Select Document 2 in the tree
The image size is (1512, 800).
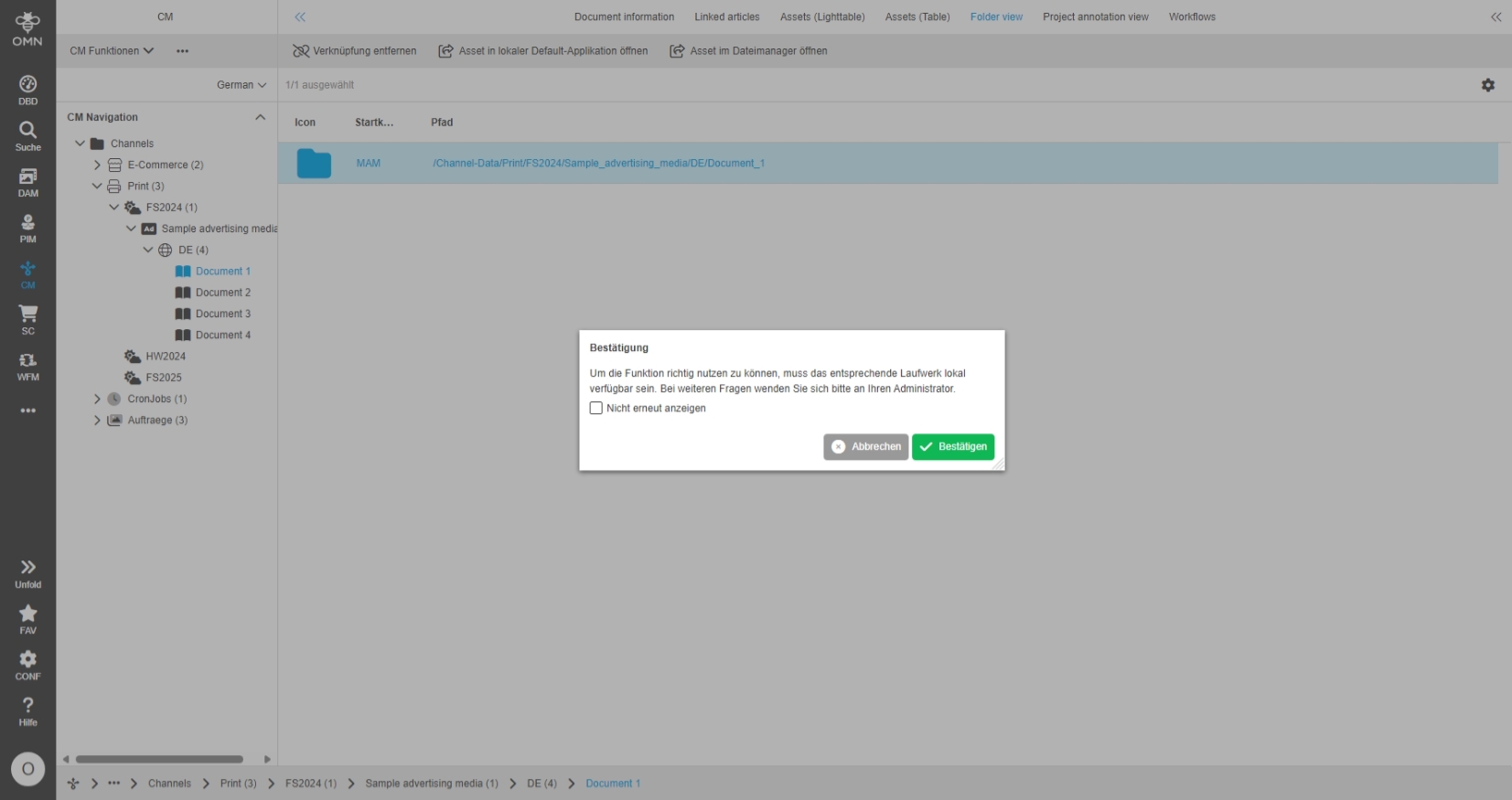pyautogui.click(x=222, y=293)
